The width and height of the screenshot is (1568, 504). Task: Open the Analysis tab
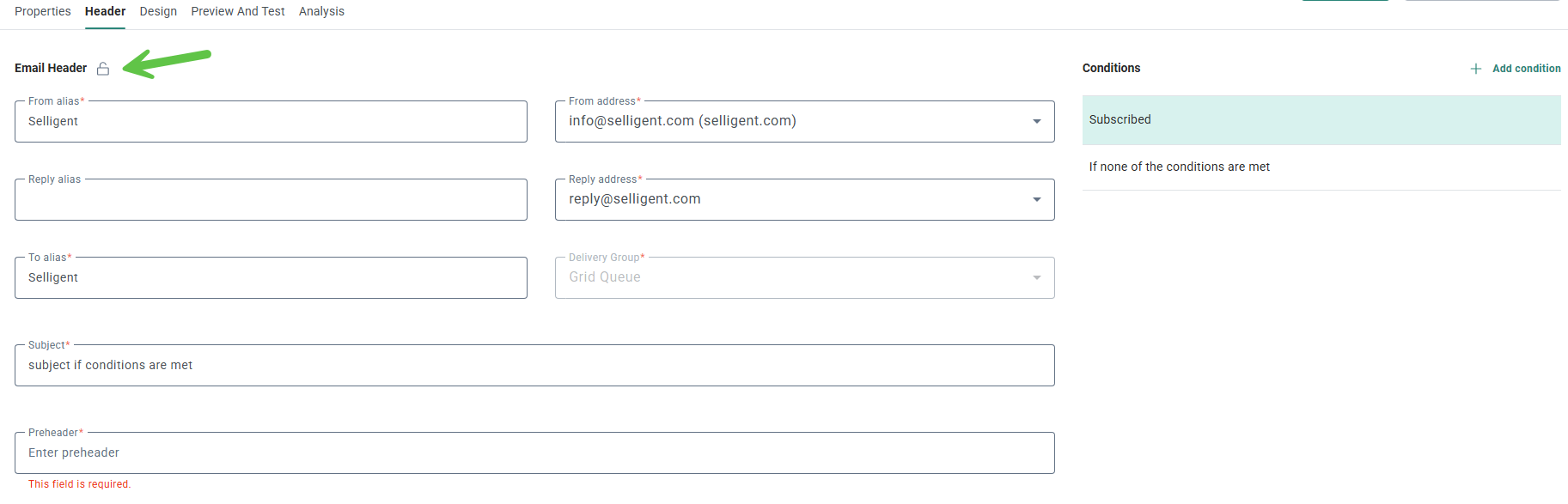[321, 11]
